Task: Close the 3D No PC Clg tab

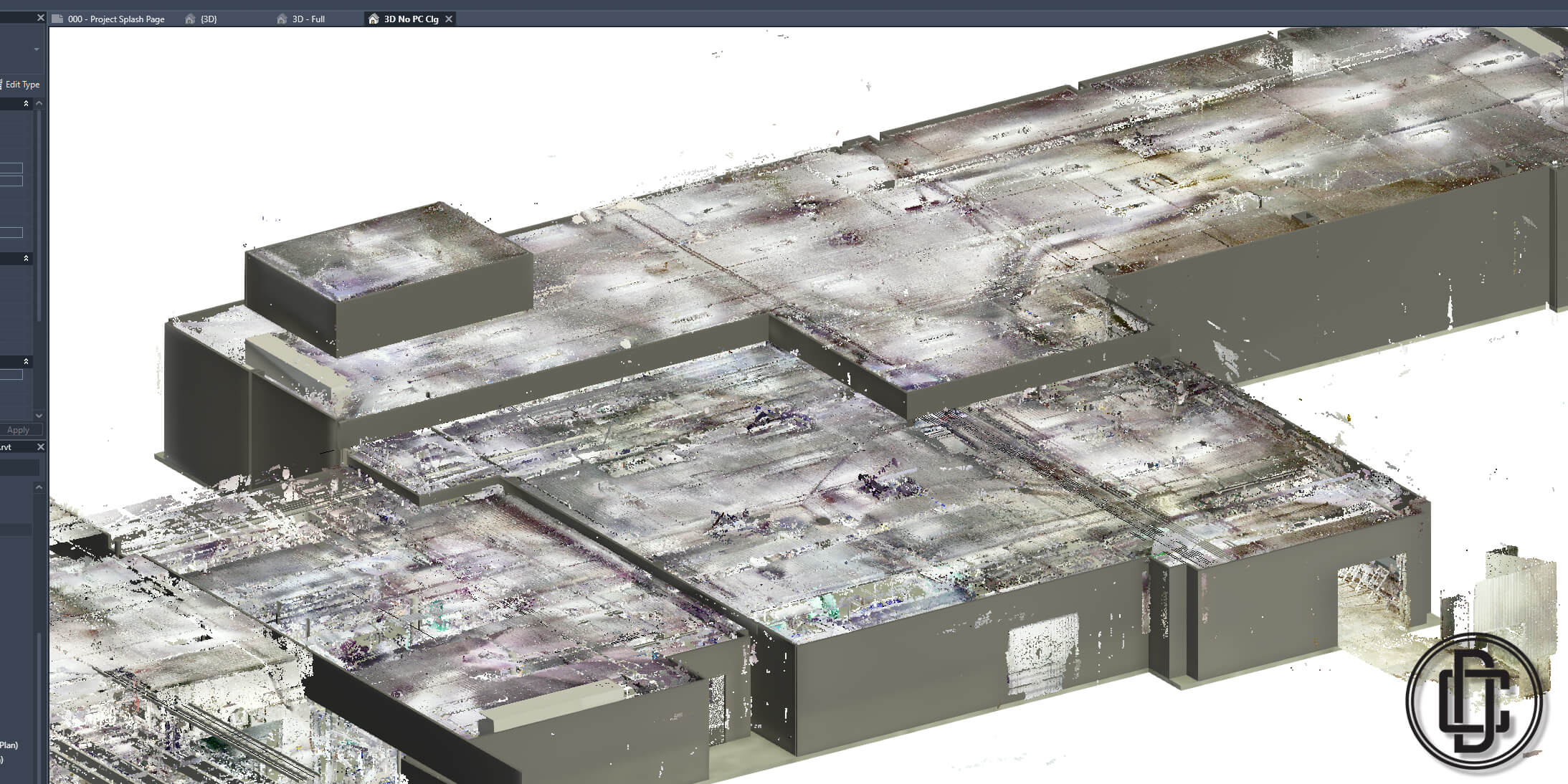Action: pyautogui.click(x=449, y=19)
